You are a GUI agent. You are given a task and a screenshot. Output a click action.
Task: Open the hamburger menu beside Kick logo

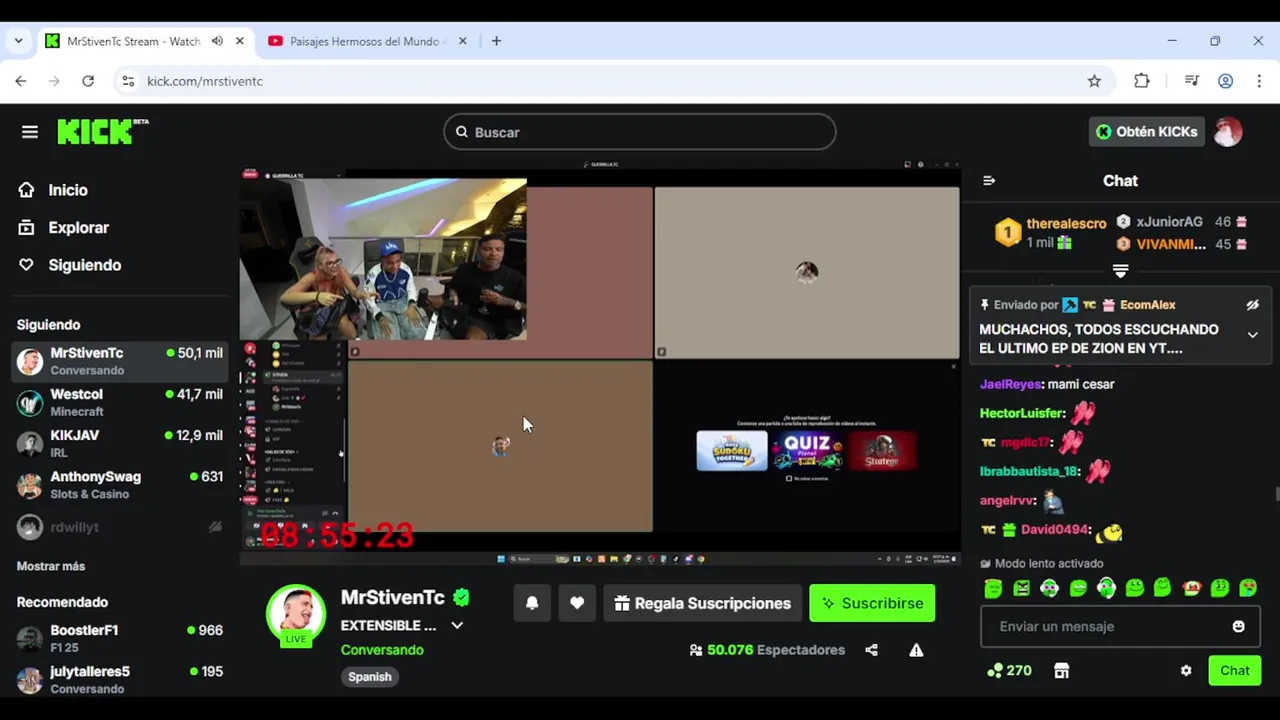(30, 132)
